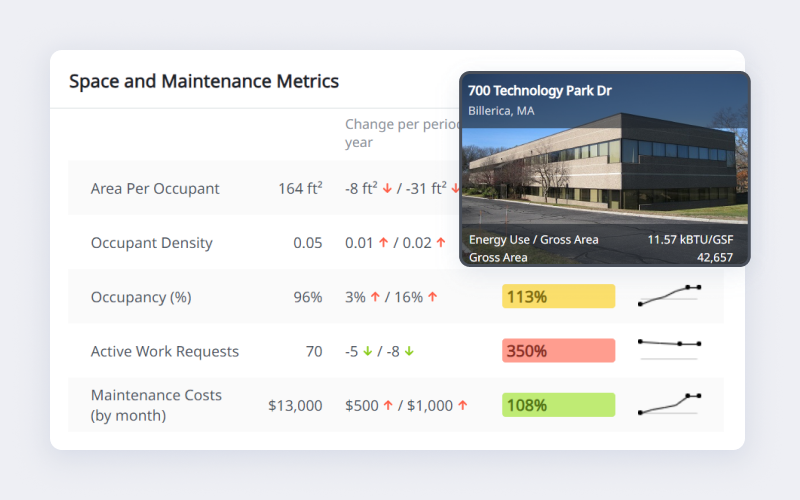This screenshot has height=500, width=800.
Task: Click the green down arrow after -5
Action: coord(367,352)
